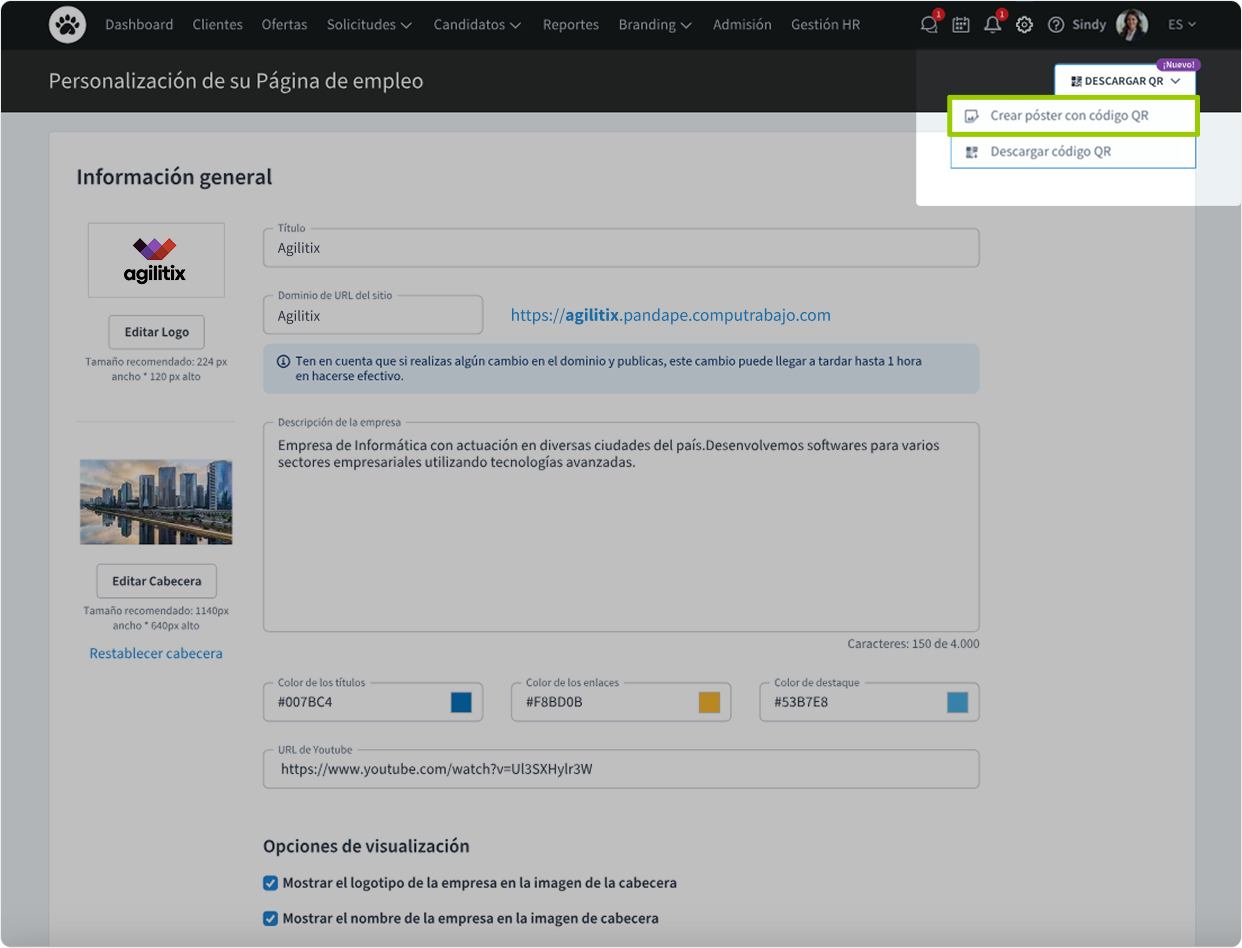1242x948 pixels.
Task: Expand the ES language selector
Action: tap(1181, 24)
